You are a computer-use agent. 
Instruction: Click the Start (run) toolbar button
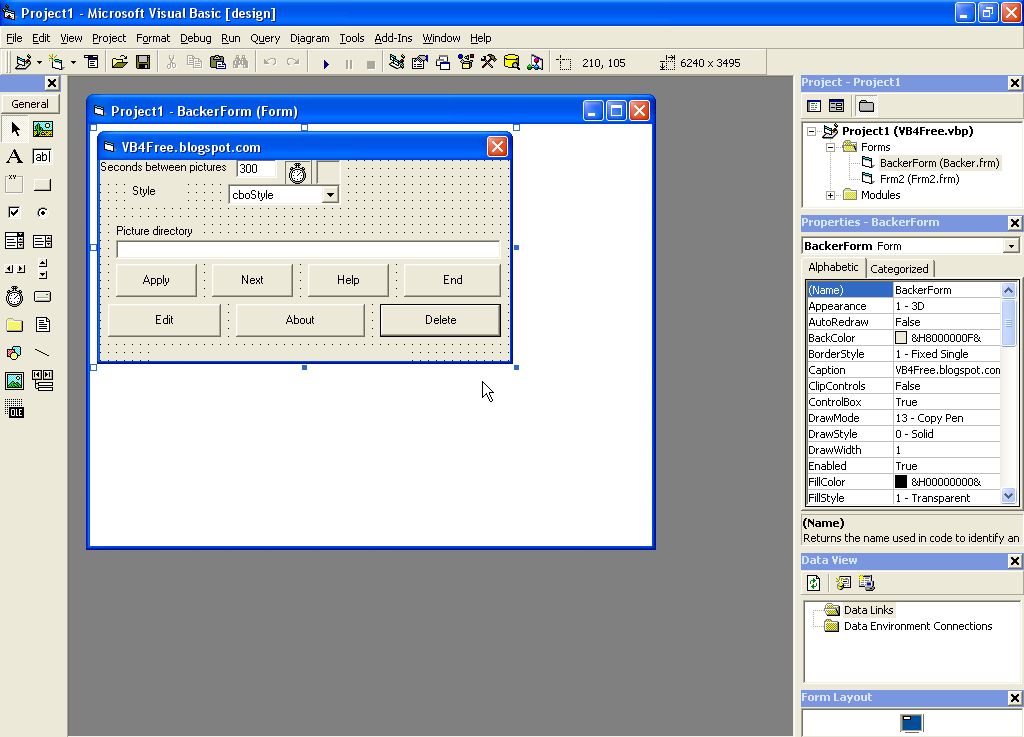click(x=326, y=63)
